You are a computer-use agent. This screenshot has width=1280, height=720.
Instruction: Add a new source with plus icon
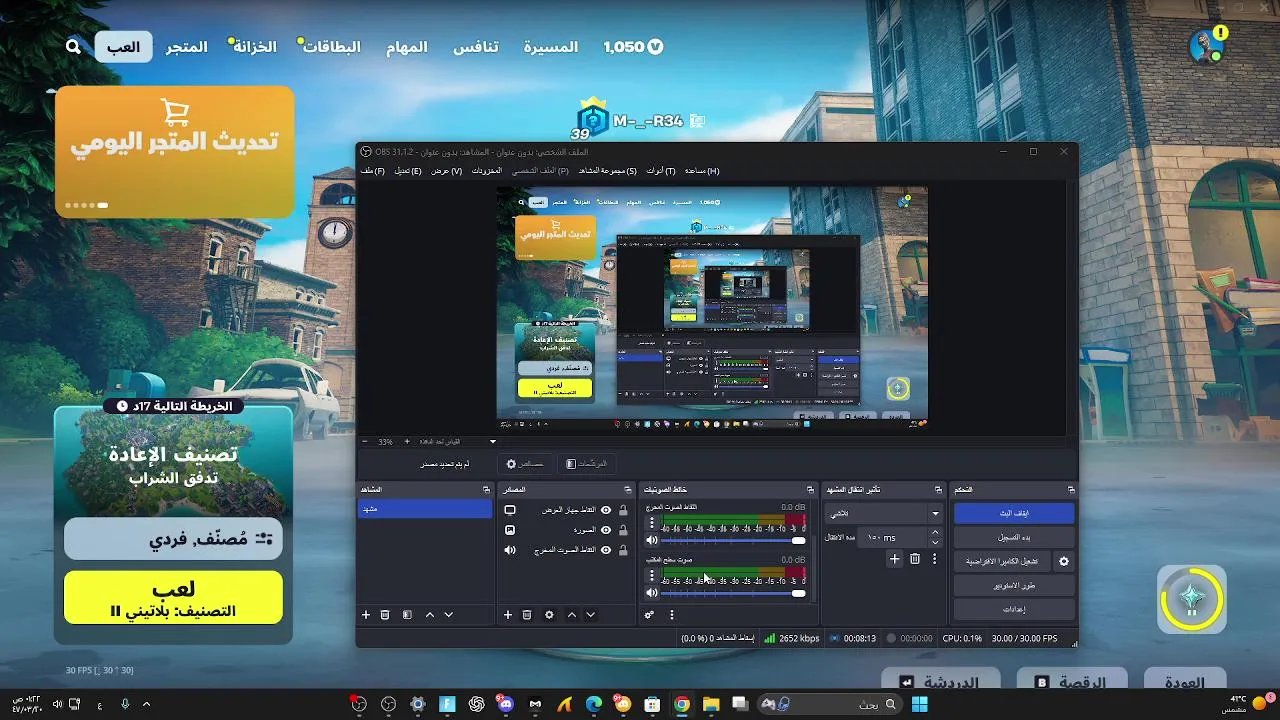508,615
